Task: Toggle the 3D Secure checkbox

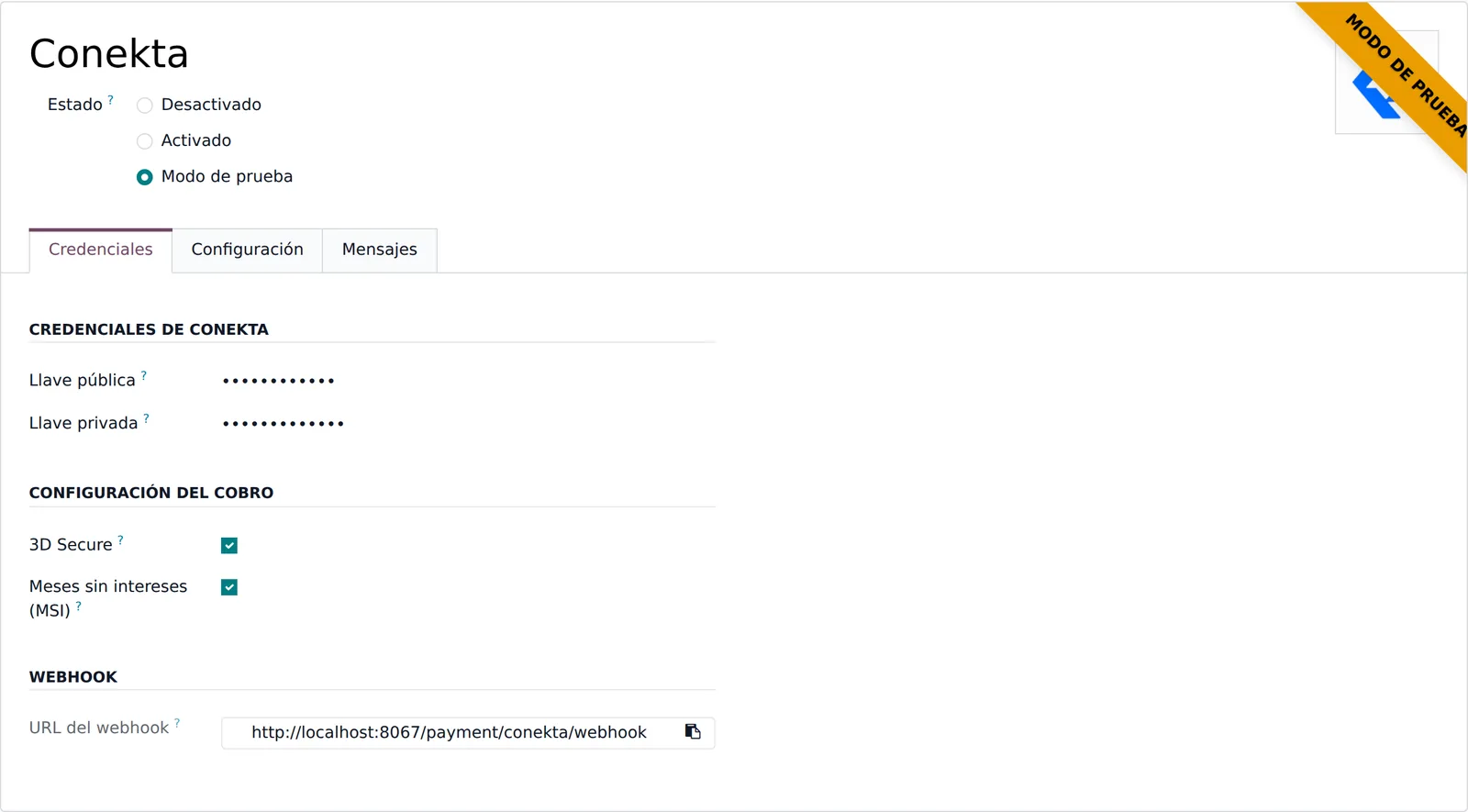Action: point(229,546)
